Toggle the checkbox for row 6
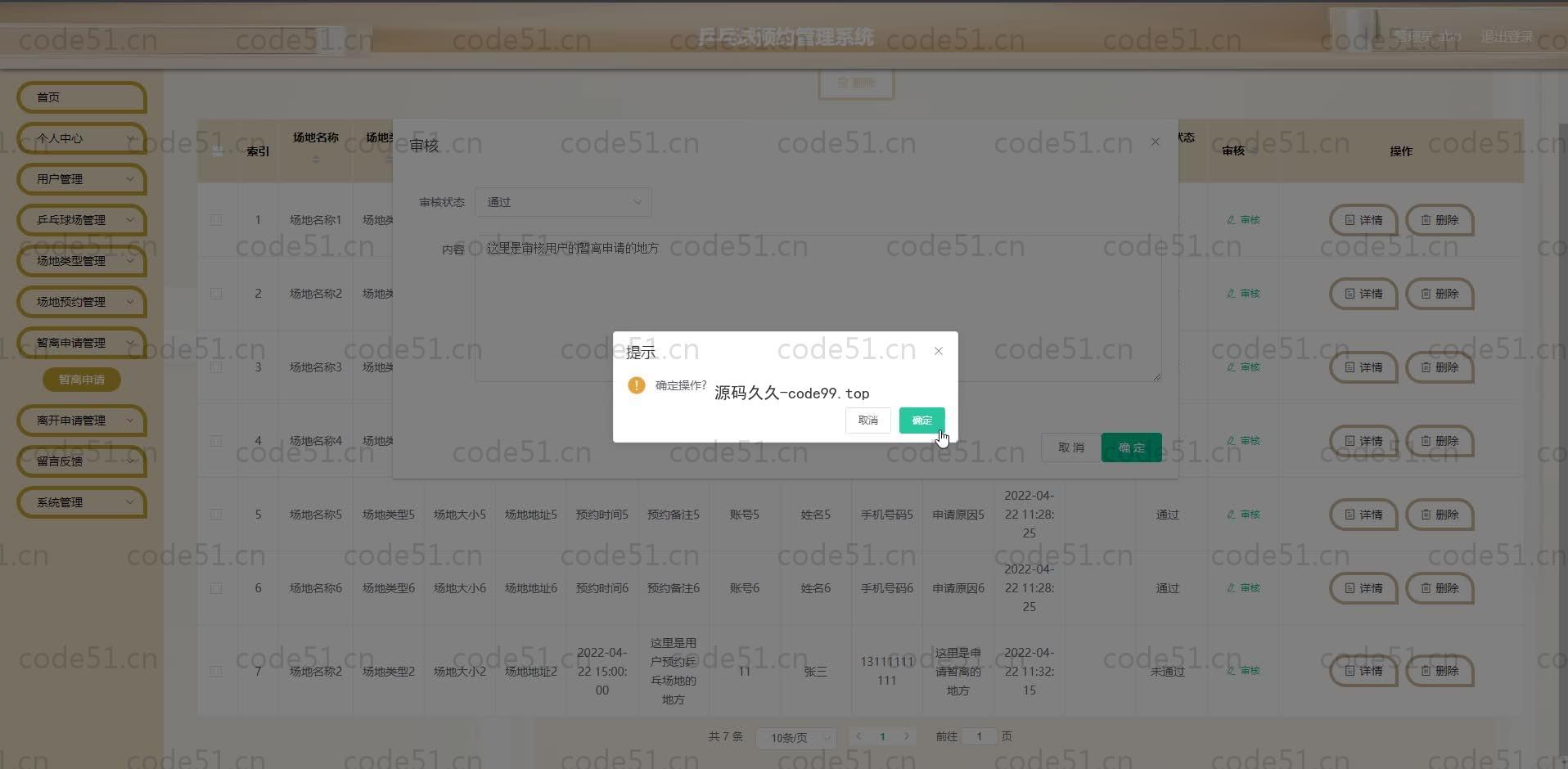The height and width of the screenshot is (769, 1568). (216, 588)
